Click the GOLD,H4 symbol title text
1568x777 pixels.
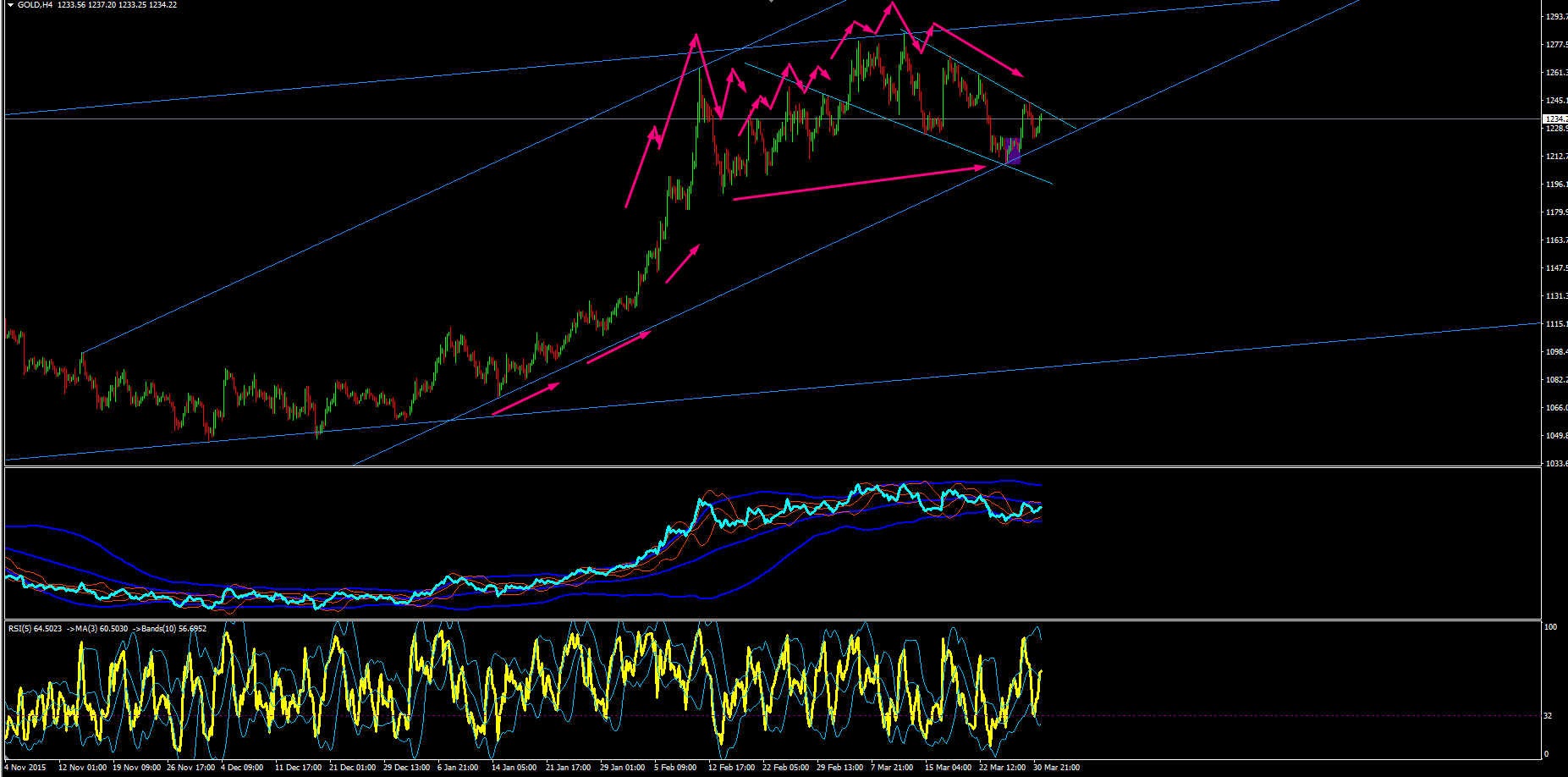coord(35,5)
